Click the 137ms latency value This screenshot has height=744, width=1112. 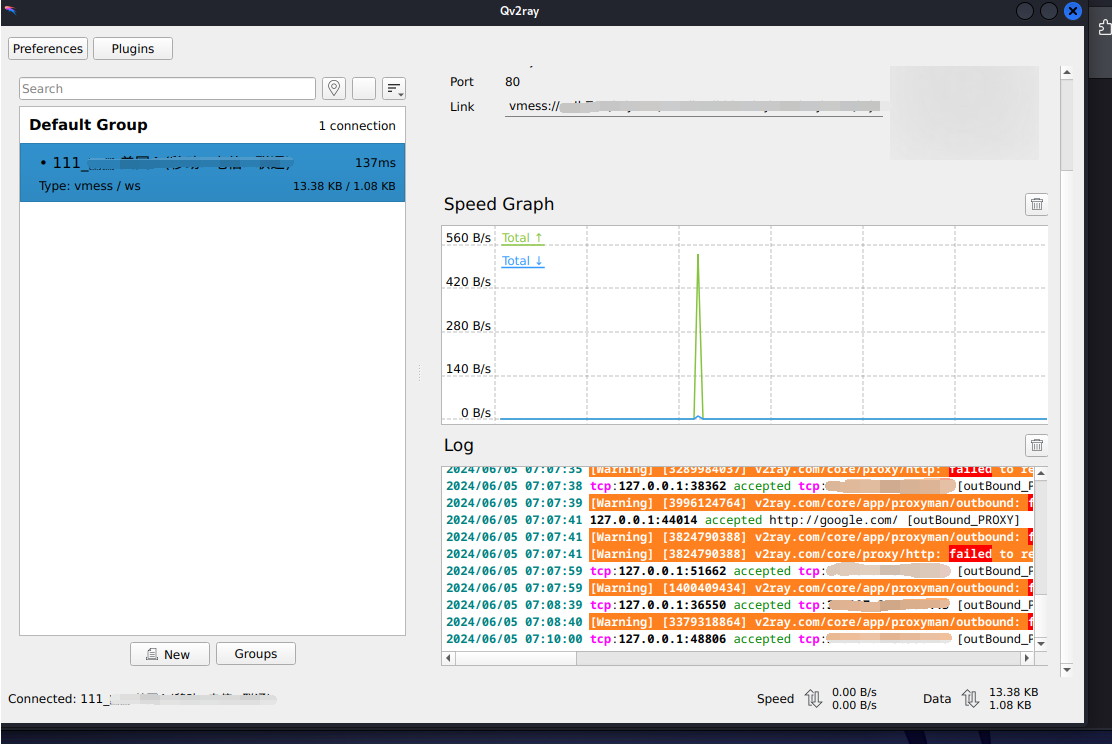tap(375, 162)
